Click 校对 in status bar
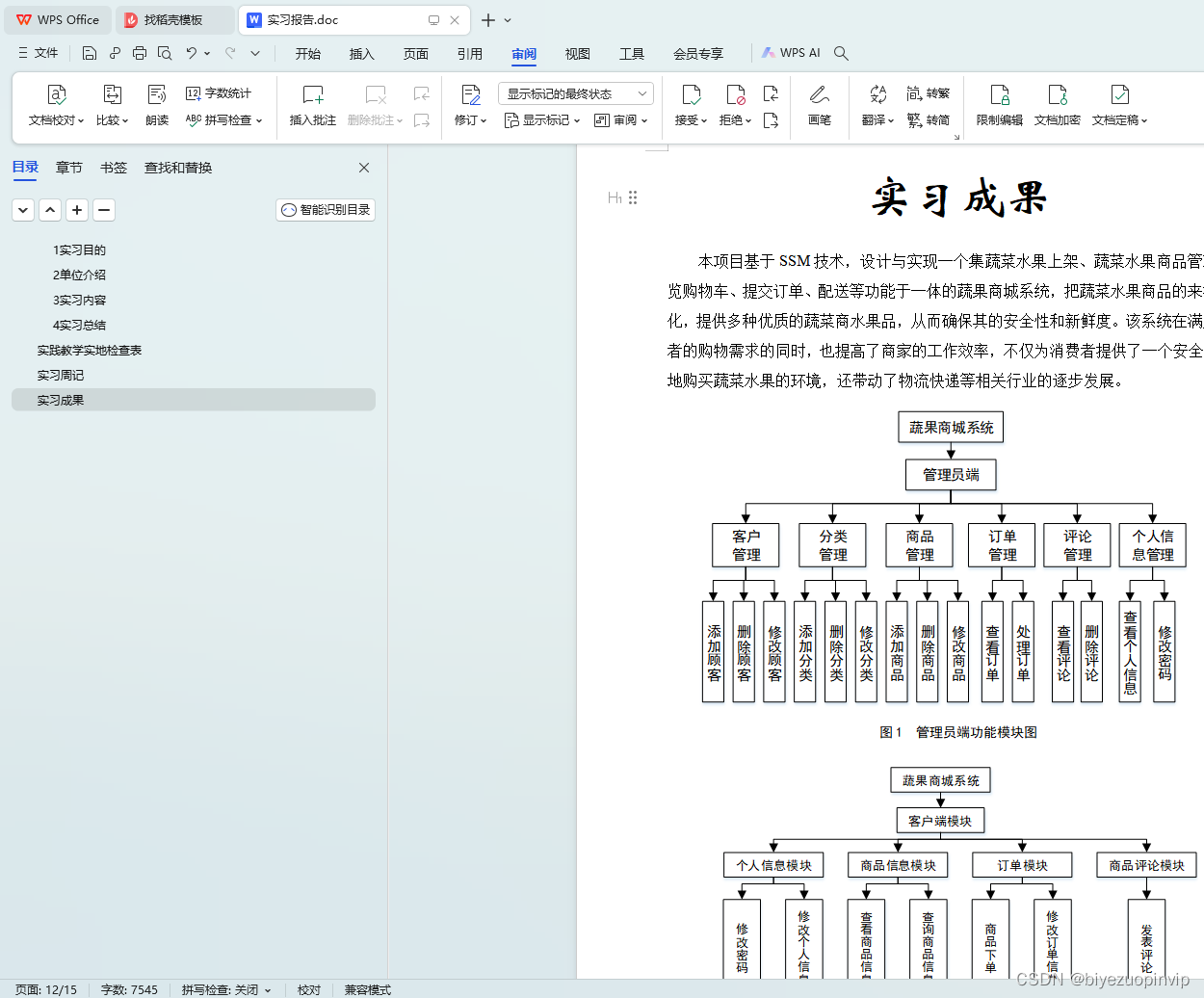Screen dimensions: 1204x998 tap(309, 990)
